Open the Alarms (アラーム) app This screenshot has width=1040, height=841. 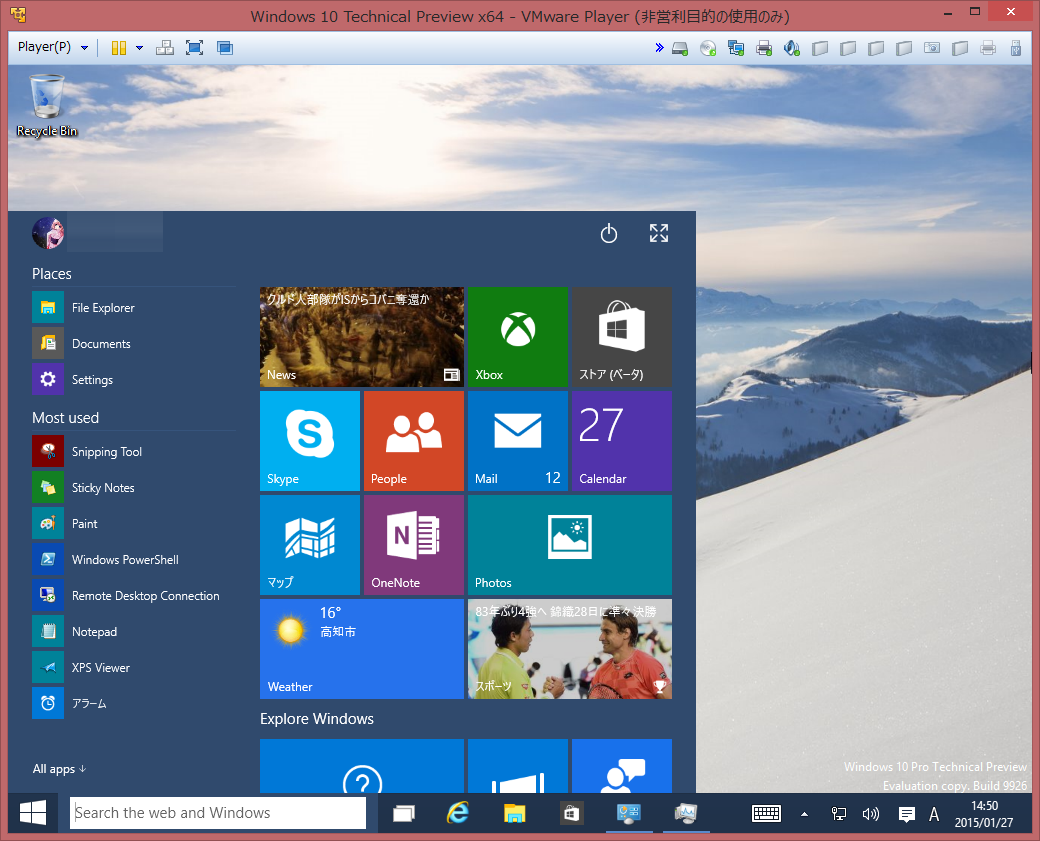coord(133,703)
